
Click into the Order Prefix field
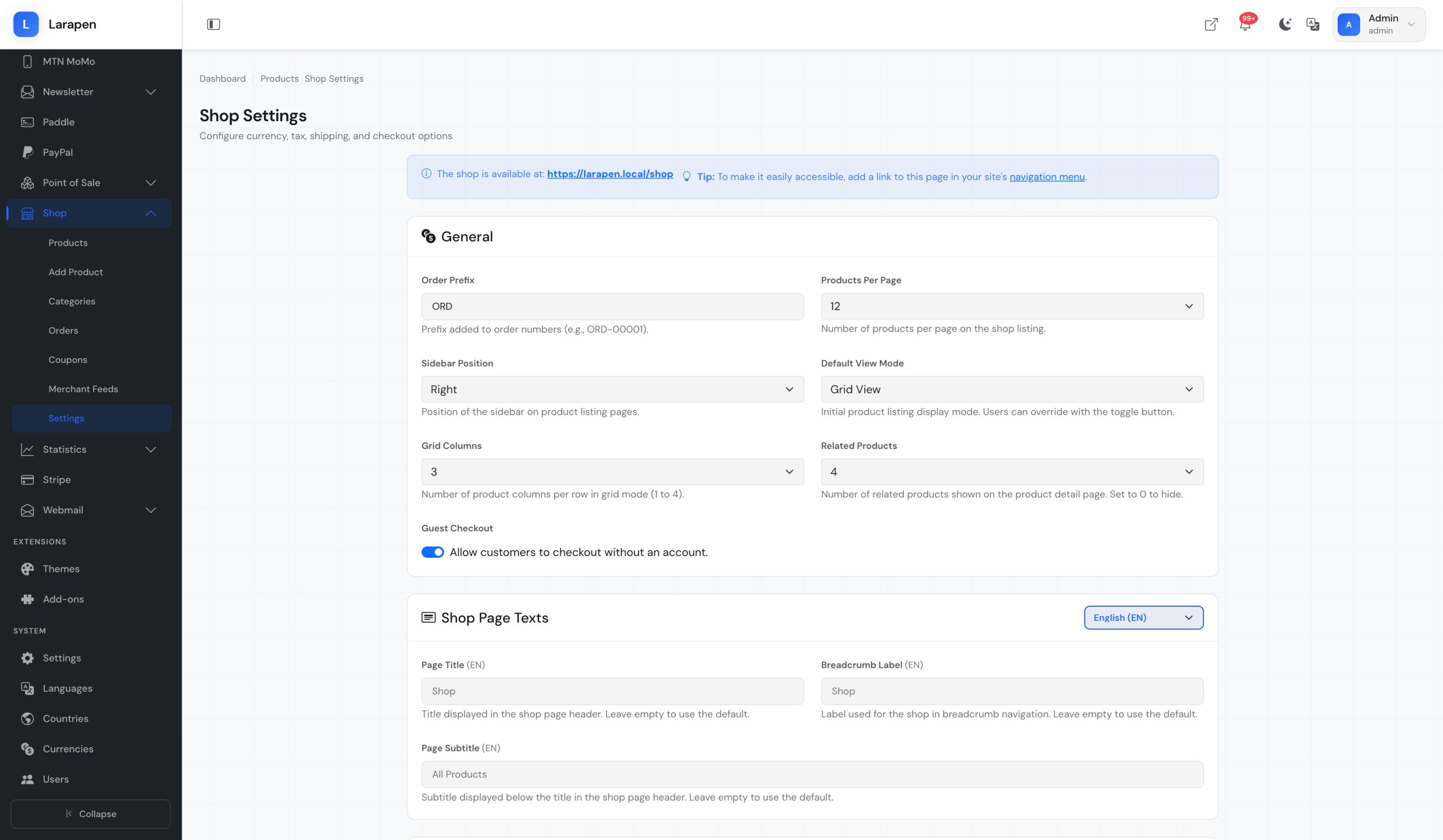click(x=612, y=306)
